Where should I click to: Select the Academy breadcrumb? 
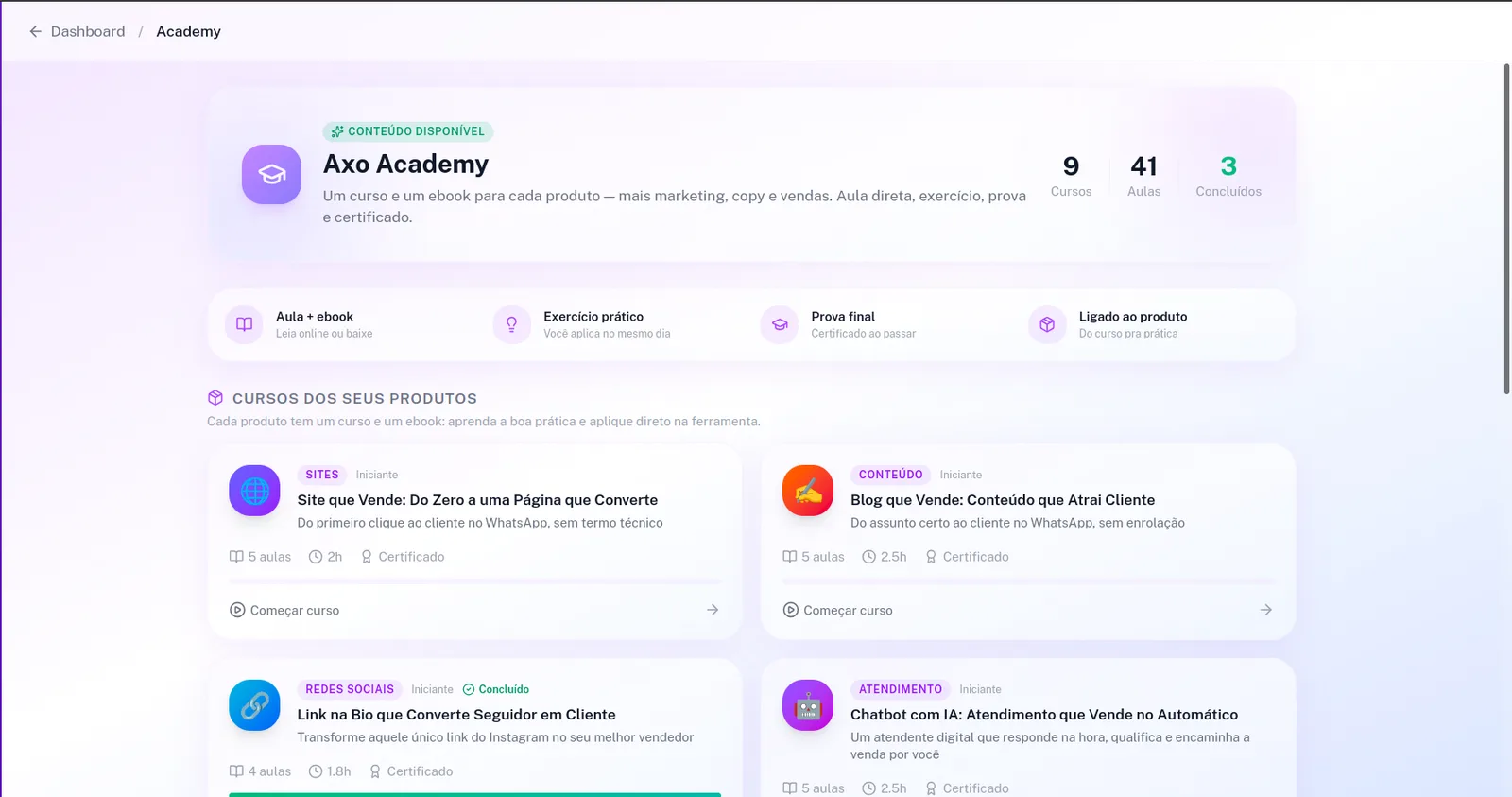pyautogui.click(x=188, y=31)
